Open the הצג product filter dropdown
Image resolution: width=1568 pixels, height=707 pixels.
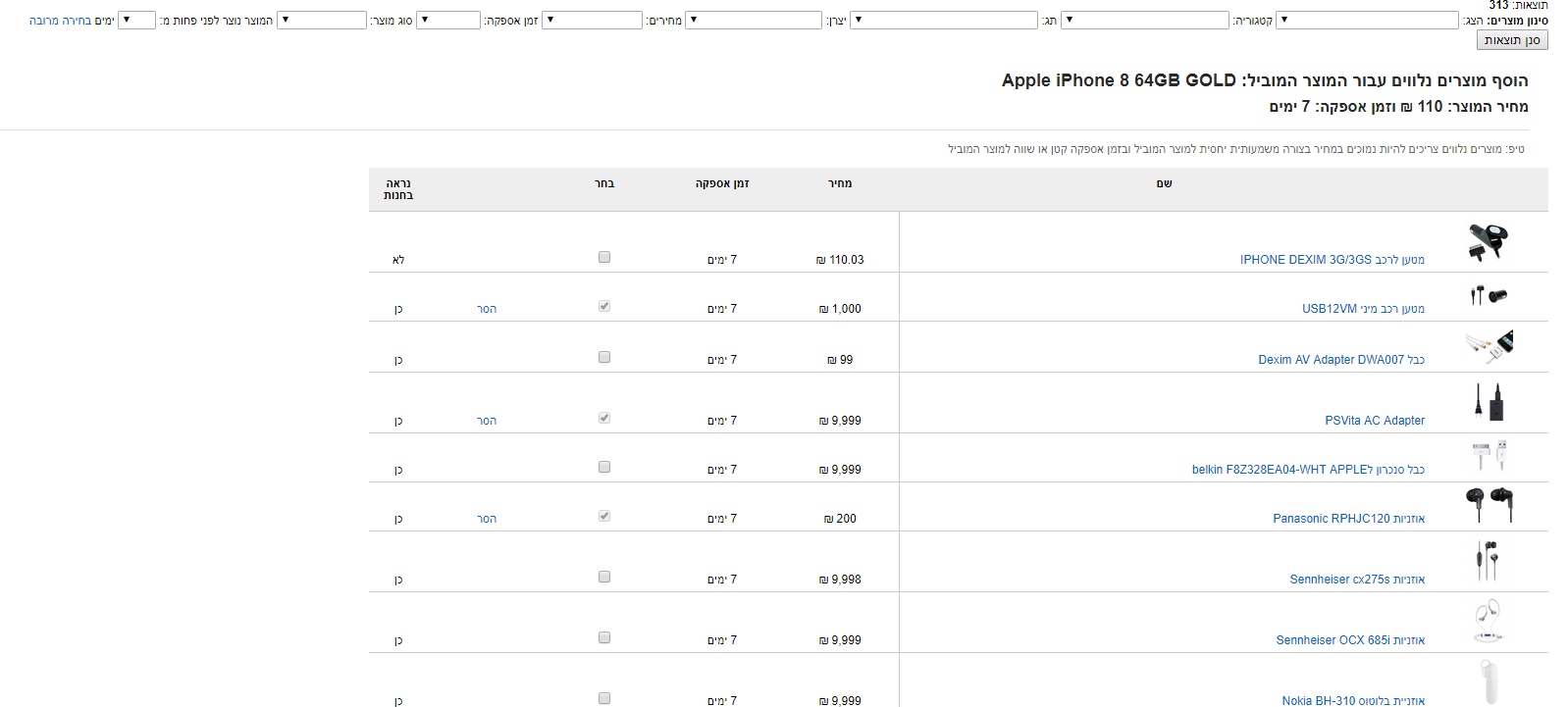click(1367, 20)
